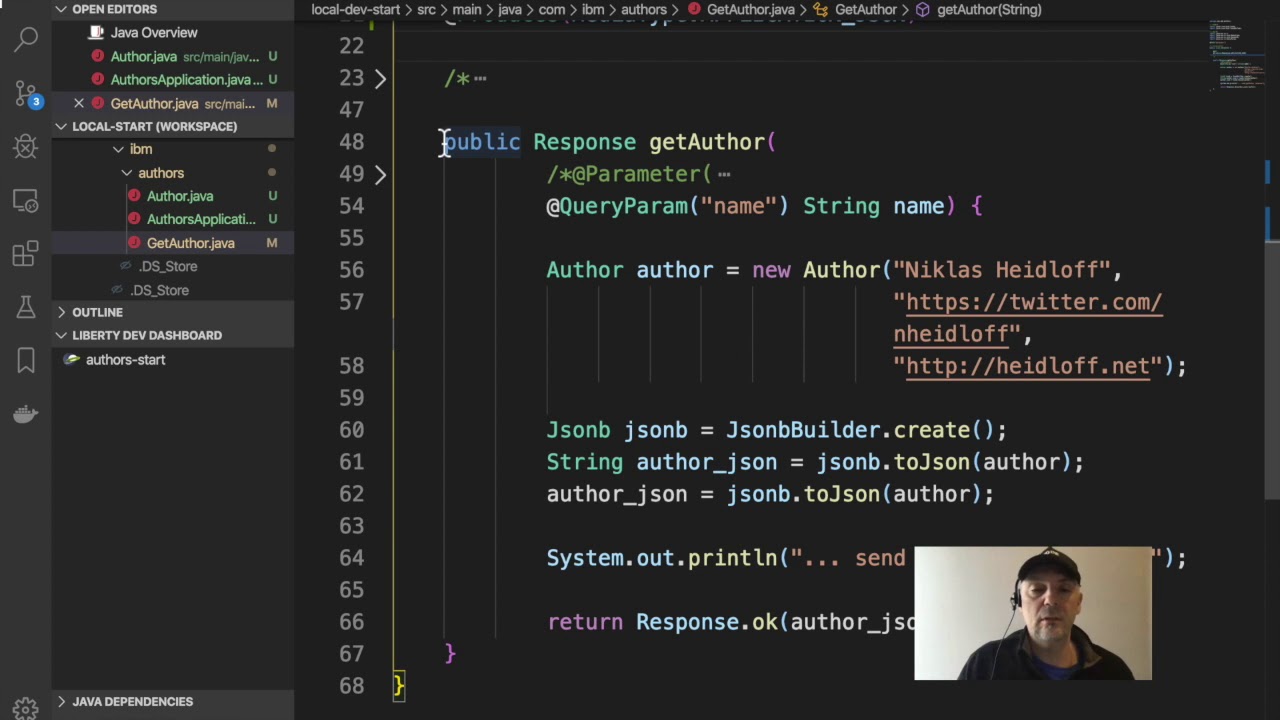Click breadcrumb local-dev-start
The height and width of the screenshot is (720, 1280).
(355, 10)
